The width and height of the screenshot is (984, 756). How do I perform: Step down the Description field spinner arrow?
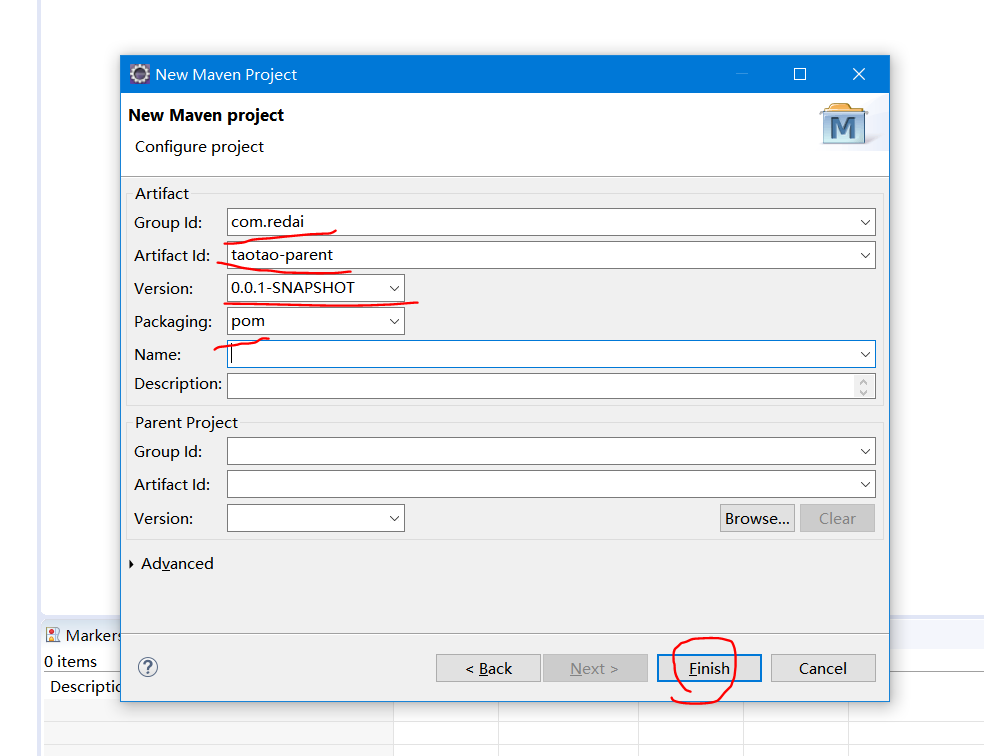(864, 392)
